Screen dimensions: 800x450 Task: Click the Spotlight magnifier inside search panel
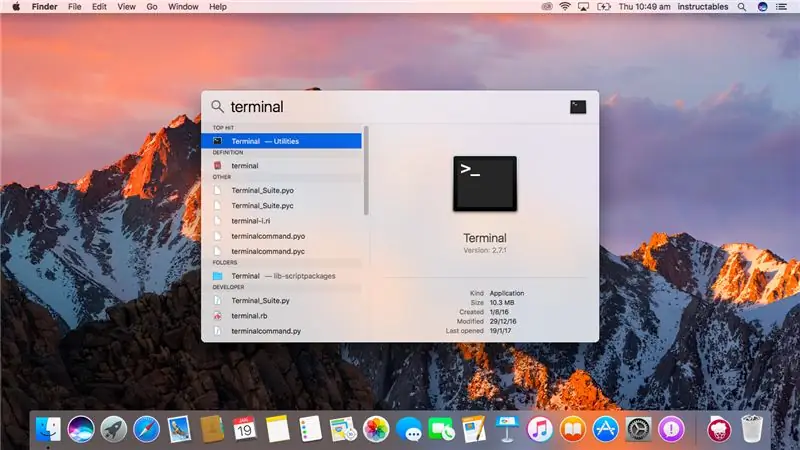coord(217,106)
